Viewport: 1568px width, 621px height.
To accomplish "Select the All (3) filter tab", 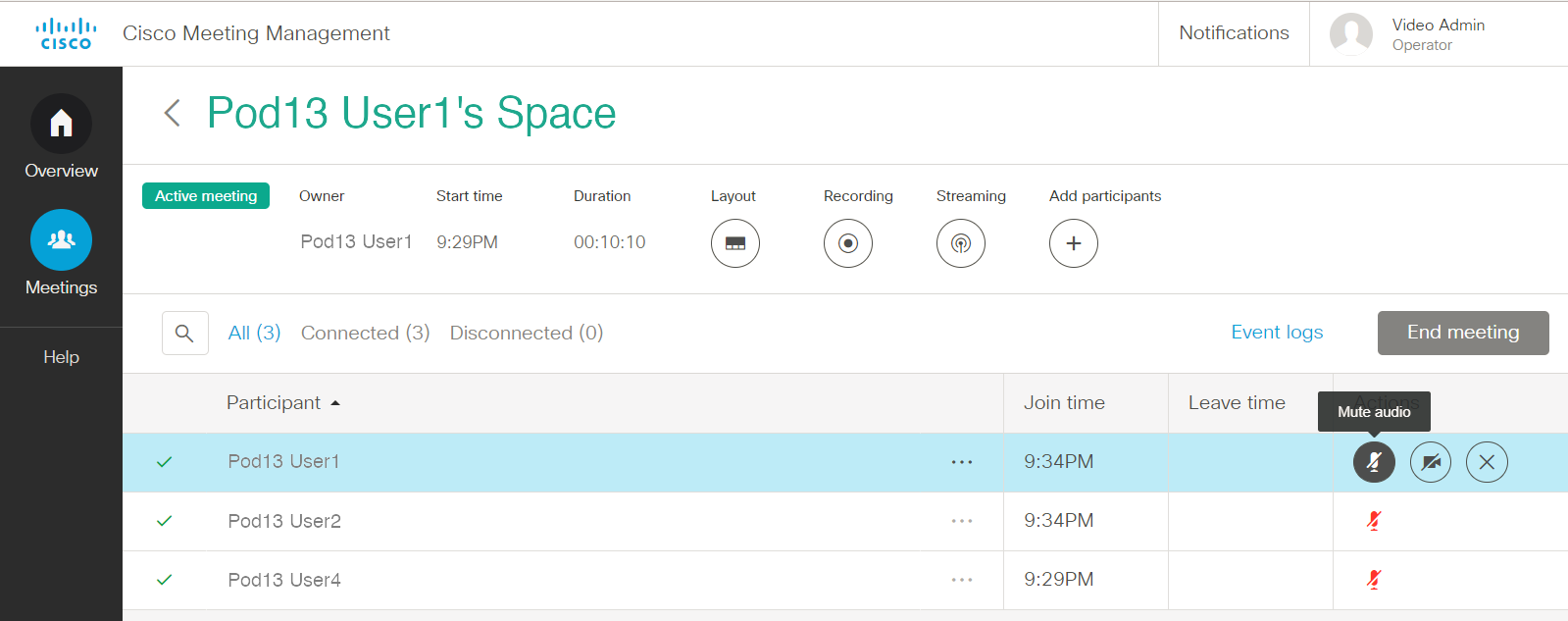I will (x=254, y=333).
